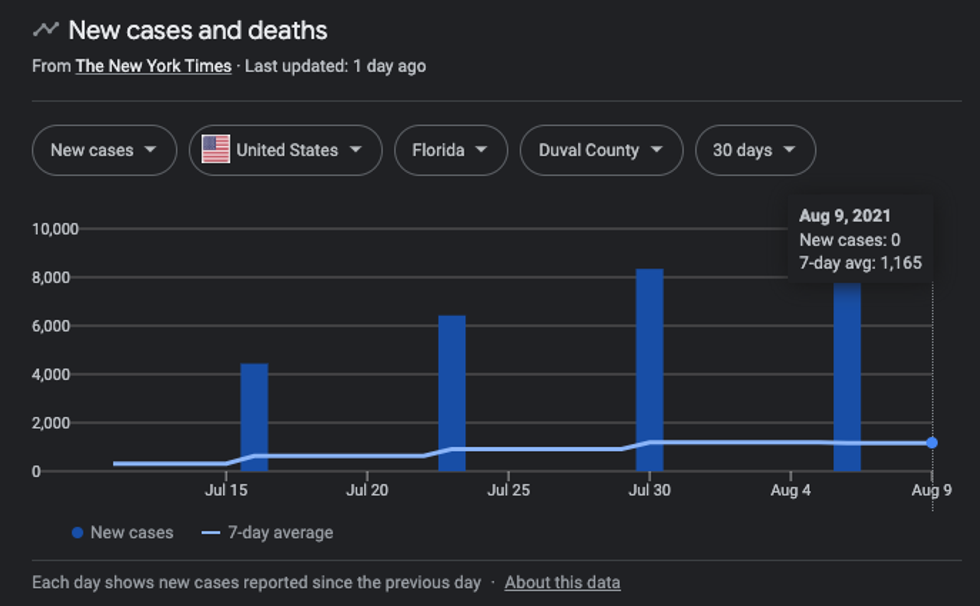Click the Jul 25 x-axis date label

508,490
